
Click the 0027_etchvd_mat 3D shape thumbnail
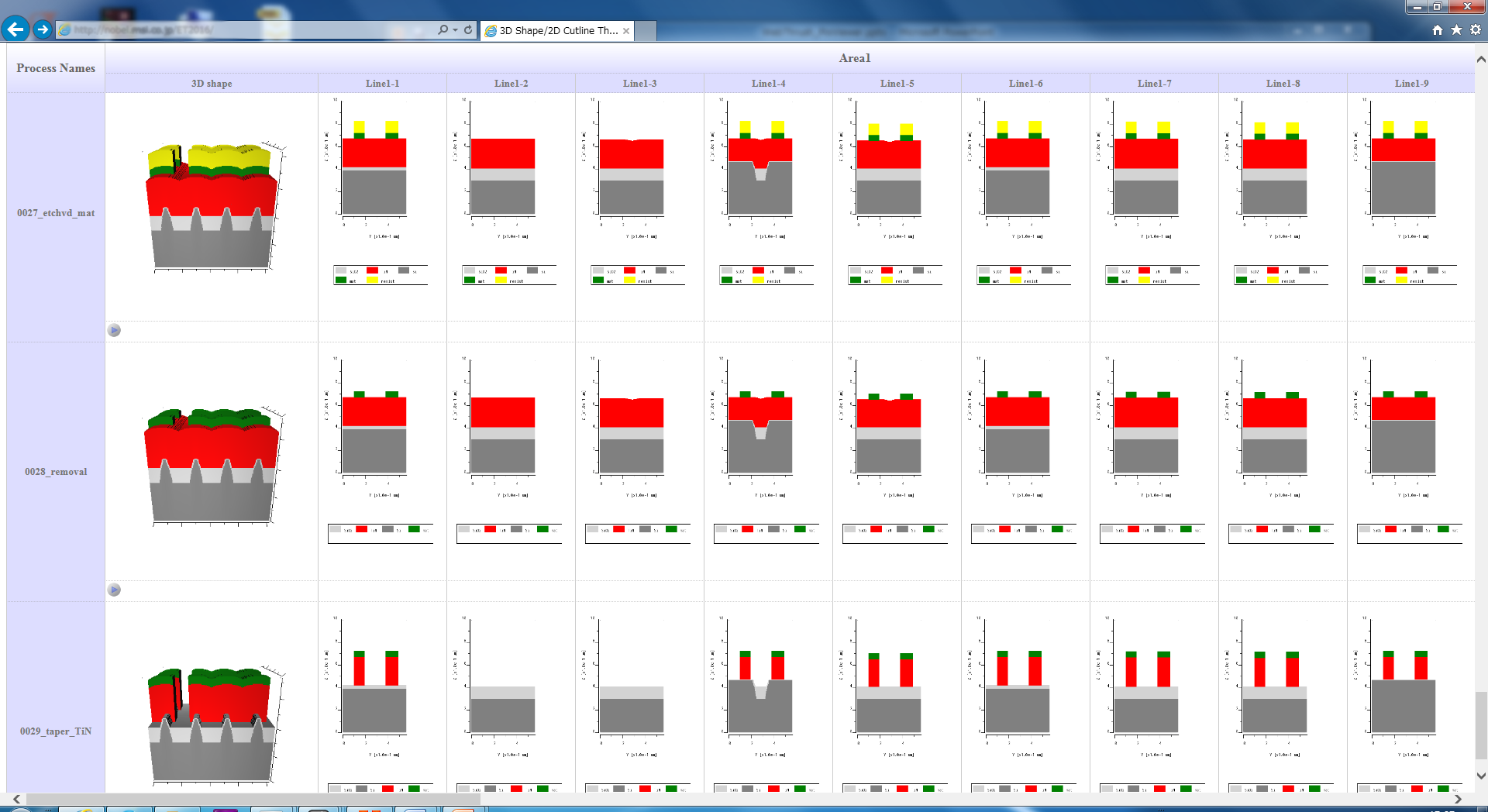(x=213, y=206)
